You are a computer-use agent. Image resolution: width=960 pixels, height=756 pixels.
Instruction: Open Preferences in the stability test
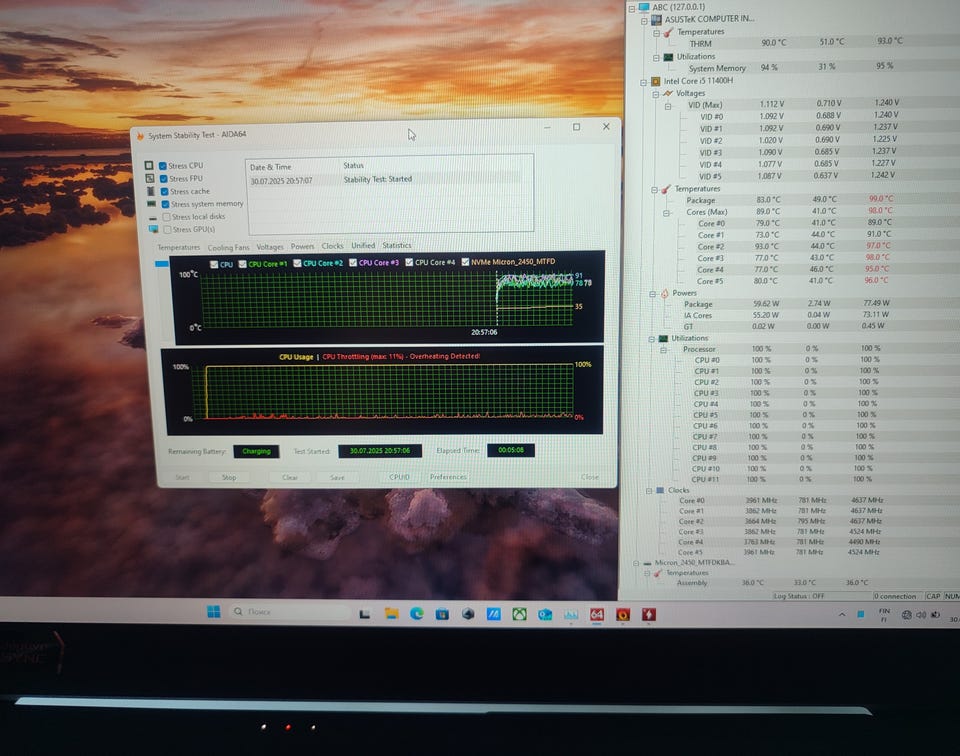[448, 477]
